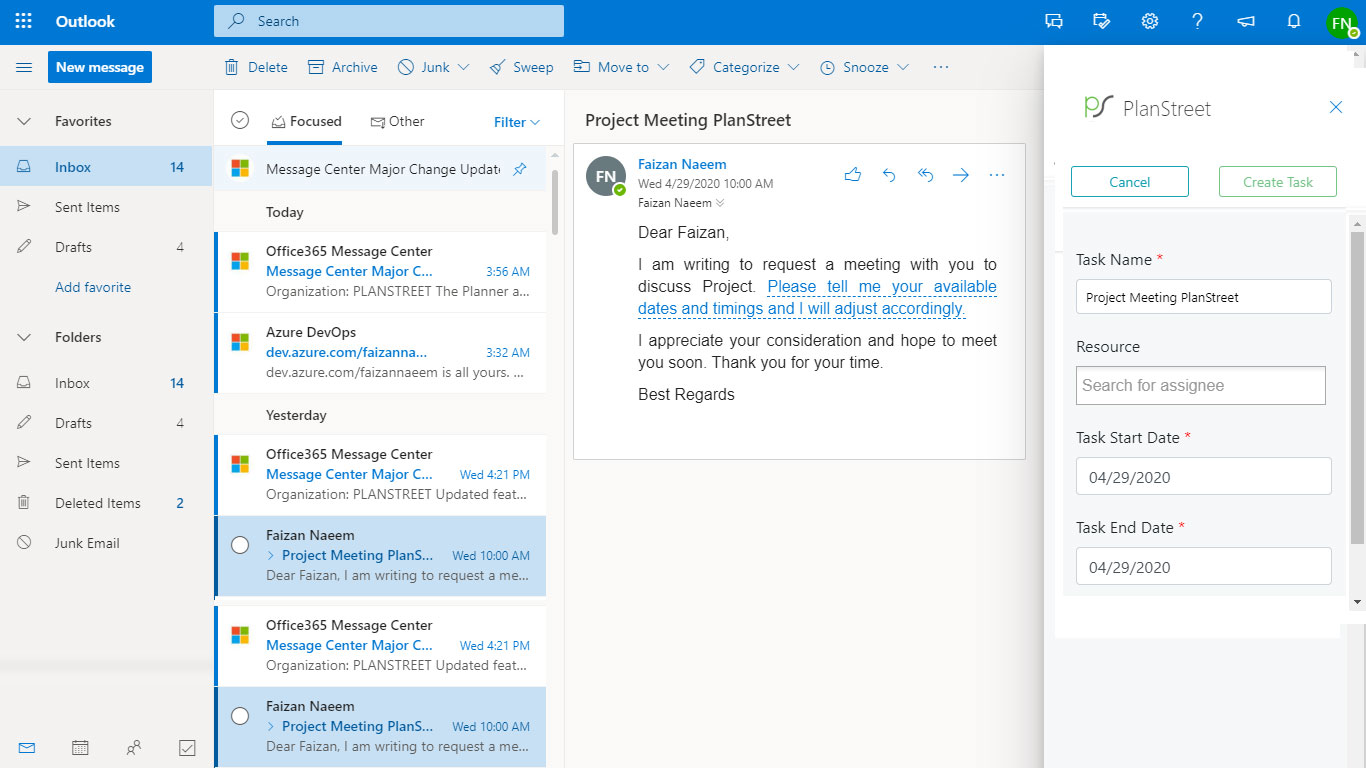This screenshot has width=1366, height=768.
Task: Click the Delete toolbar button
Action: pyautogui.click(x=256, y=67)
